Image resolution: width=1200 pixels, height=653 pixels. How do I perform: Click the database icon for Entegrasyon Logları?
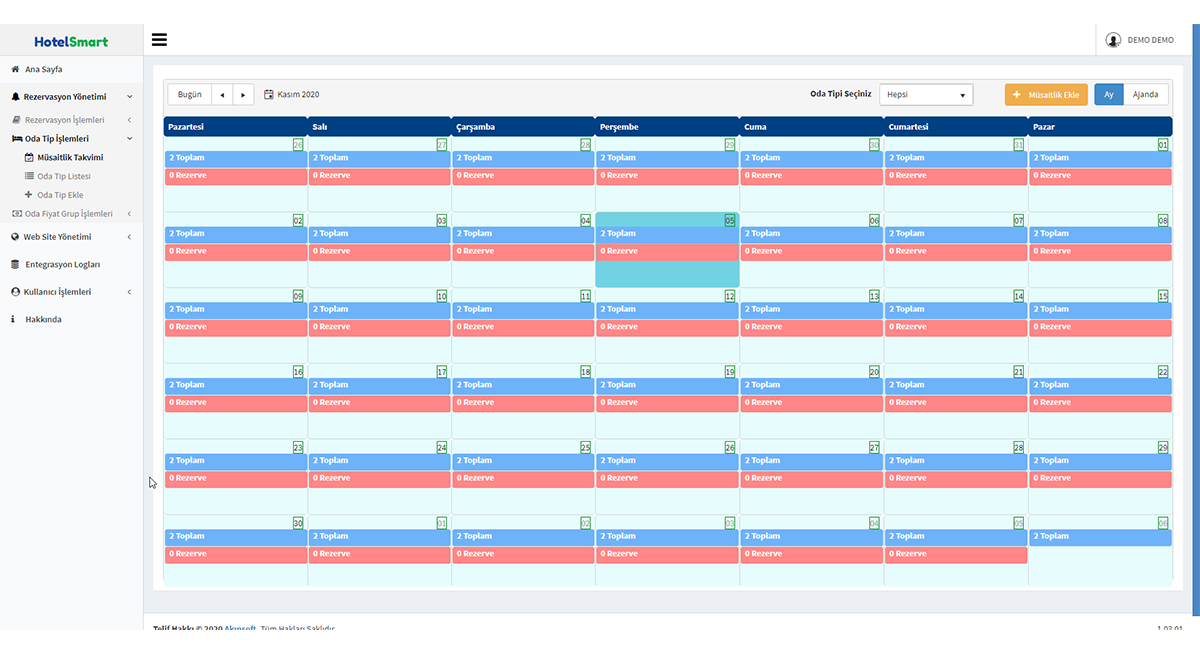[15, 265]
